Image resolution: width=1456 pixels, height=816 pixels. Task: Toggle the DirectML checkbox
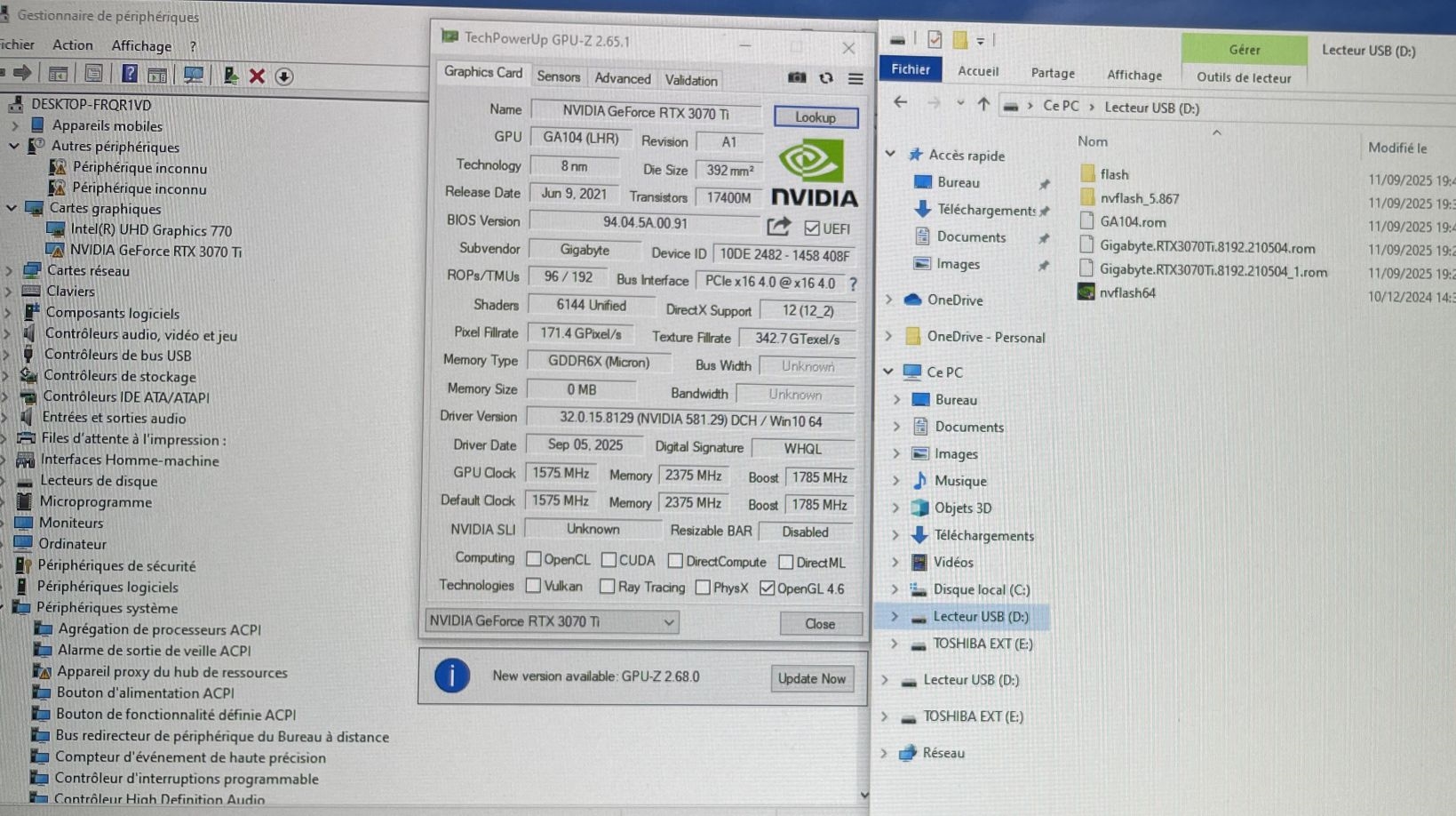coord(785,562)
